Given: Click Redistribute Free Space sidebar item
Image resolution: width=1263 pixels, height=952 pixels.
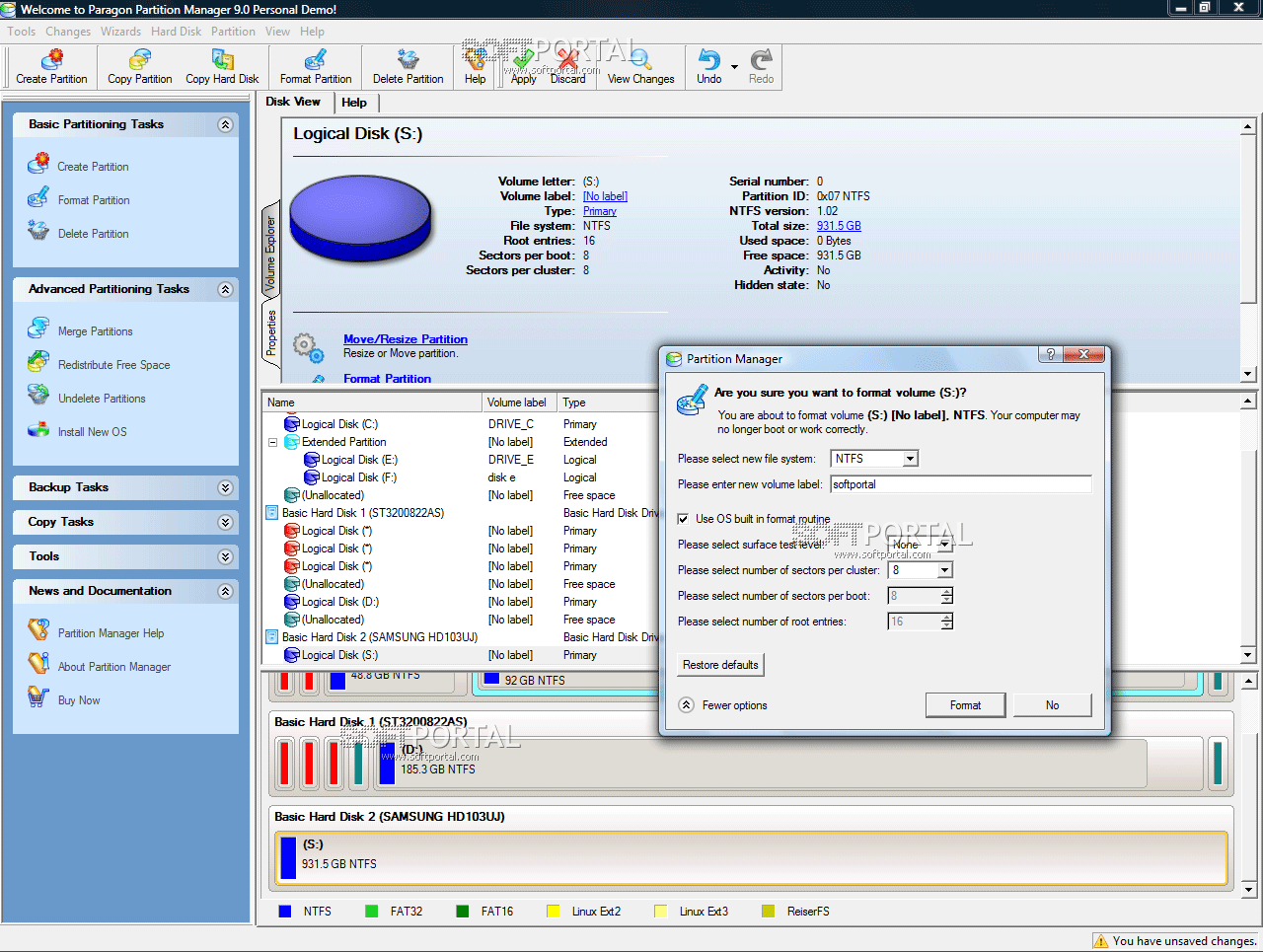Looking at the screenshot, I should point(113,365).
